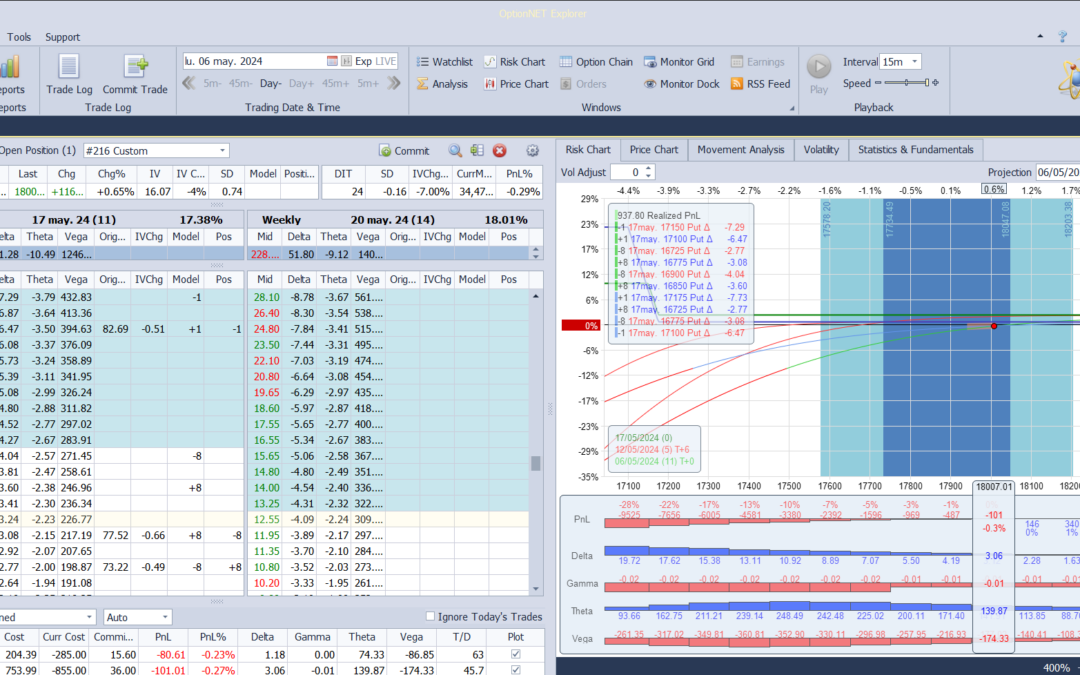This screenshot has height=675, width=1080.
Task: Step forward 5 minutes with 5m+
Action: [x=368, y=83]
